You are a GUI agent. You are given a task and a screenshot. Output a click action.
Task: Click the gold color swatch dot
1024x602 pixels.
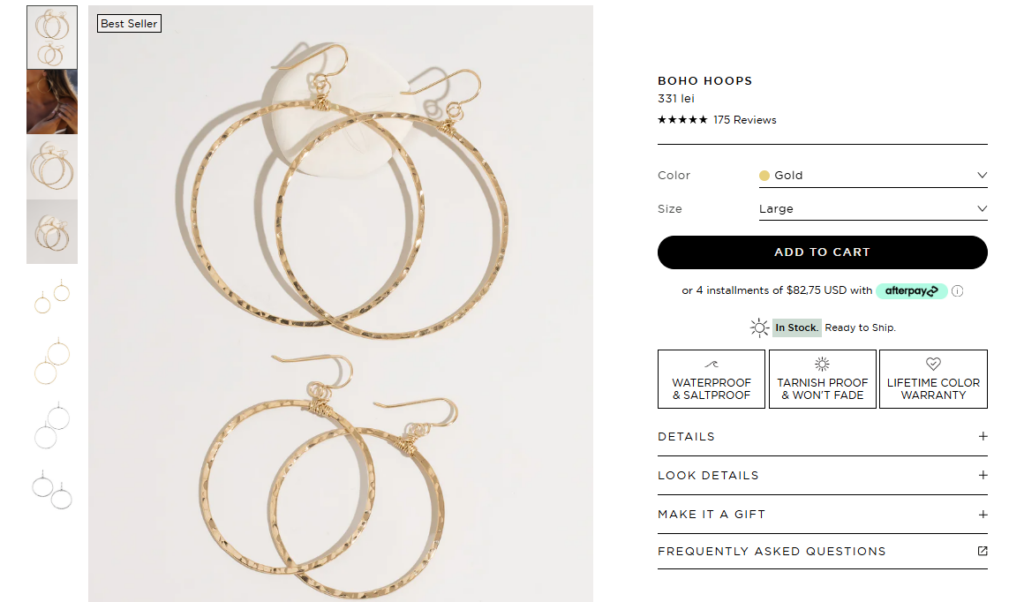[764, 175]
